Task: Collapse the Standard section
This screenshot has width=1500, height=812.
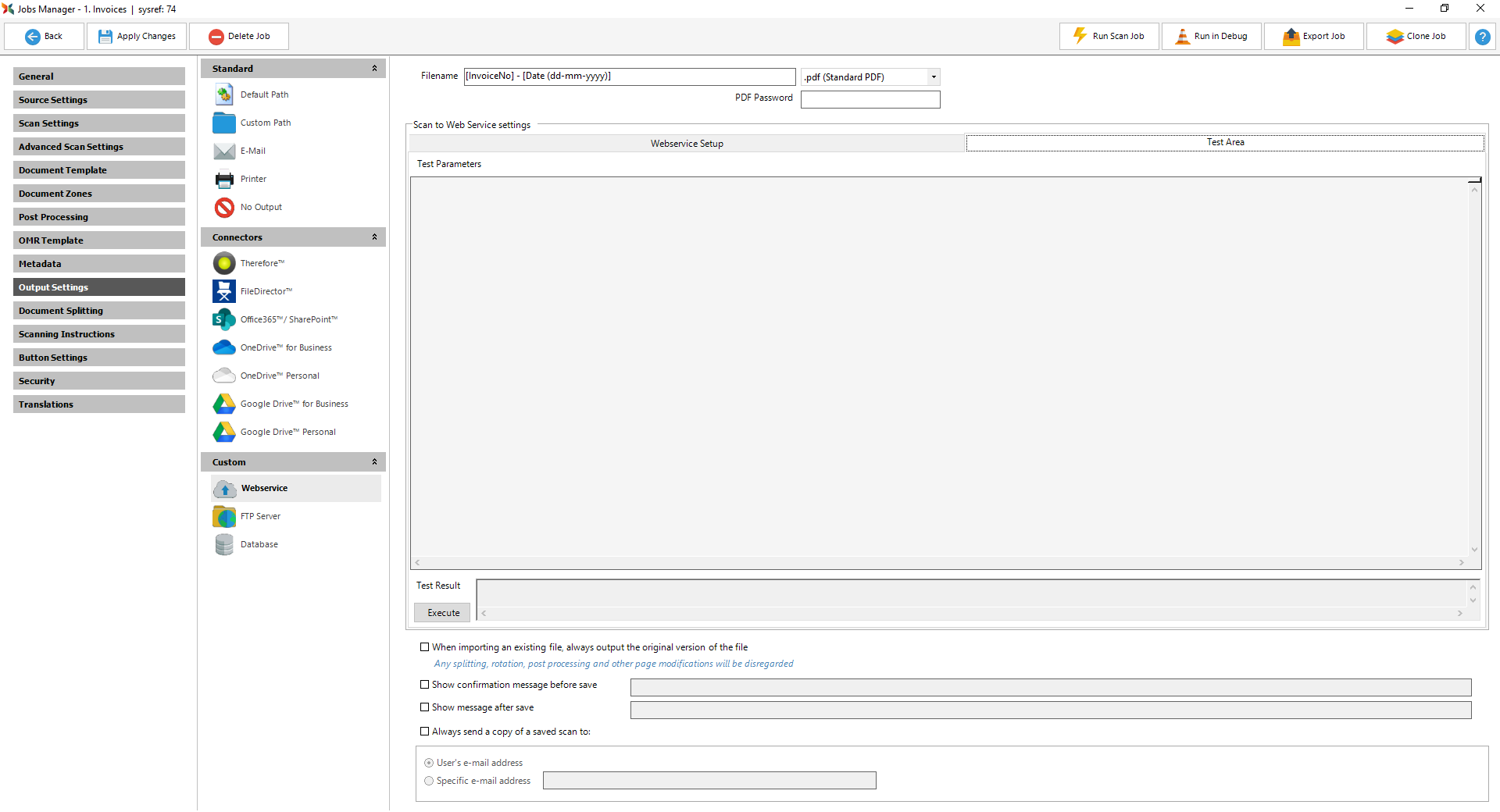Action: tap(374, 69)
